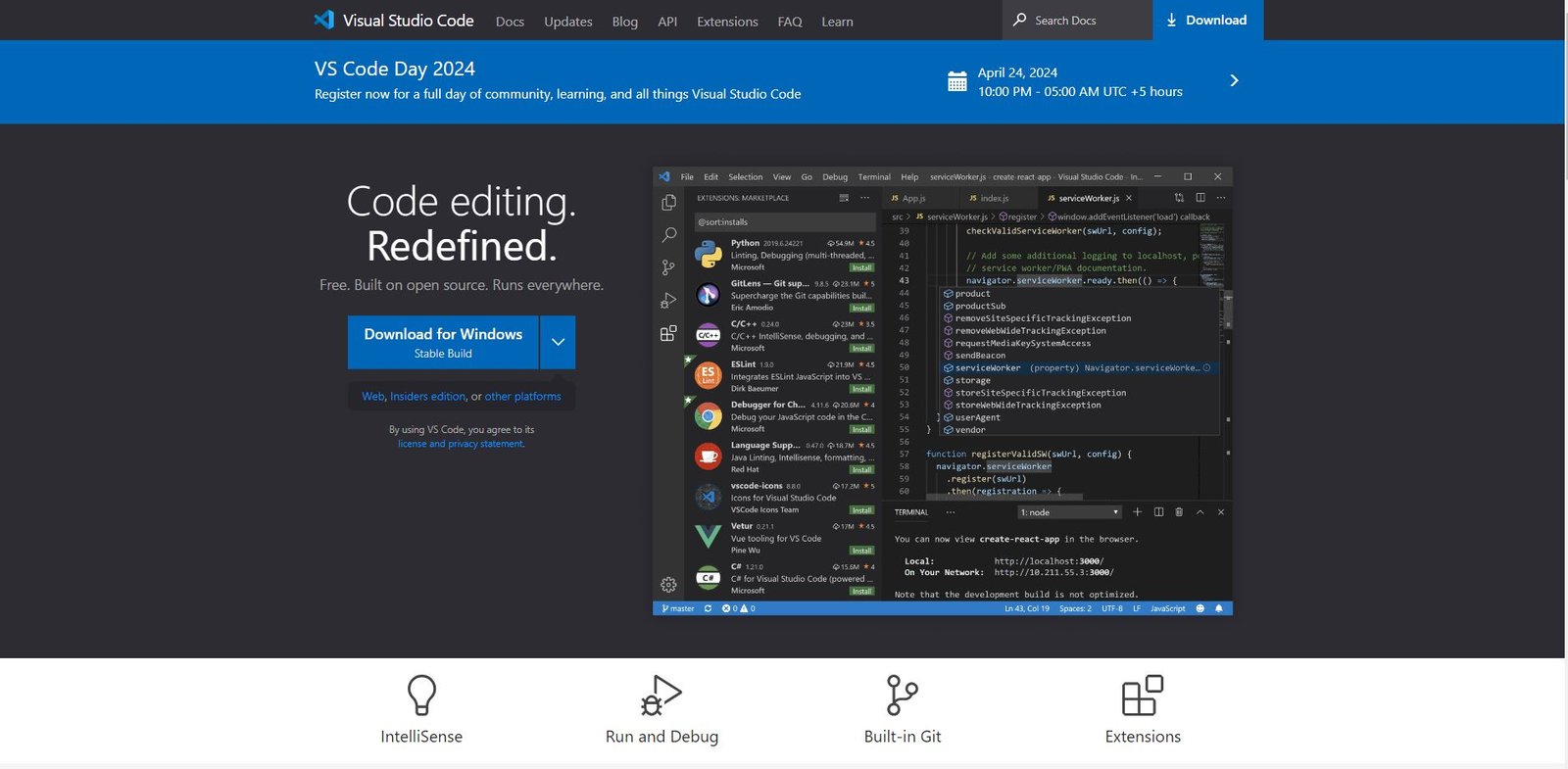This screenshot has height=769, width=1568.
Task: Open the Docs page in top navigation
Action: pos(510,22)
